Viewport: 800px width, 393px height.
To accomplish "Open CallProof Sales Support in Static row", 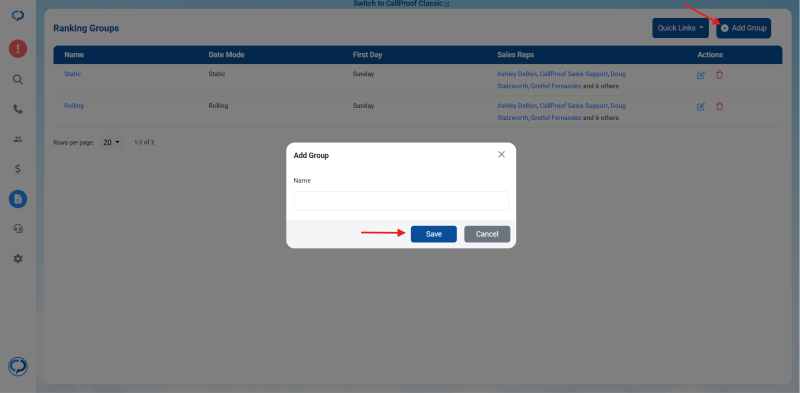I will (573, 74).
